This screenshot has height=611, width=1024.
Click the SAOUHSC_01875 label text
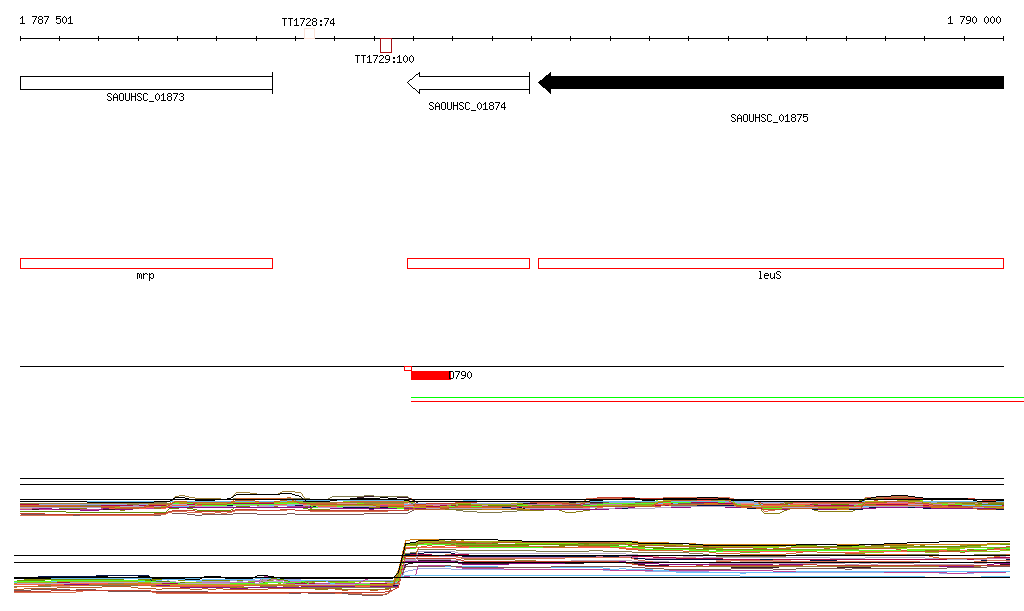pyautogui.click(x=769, y=118)
